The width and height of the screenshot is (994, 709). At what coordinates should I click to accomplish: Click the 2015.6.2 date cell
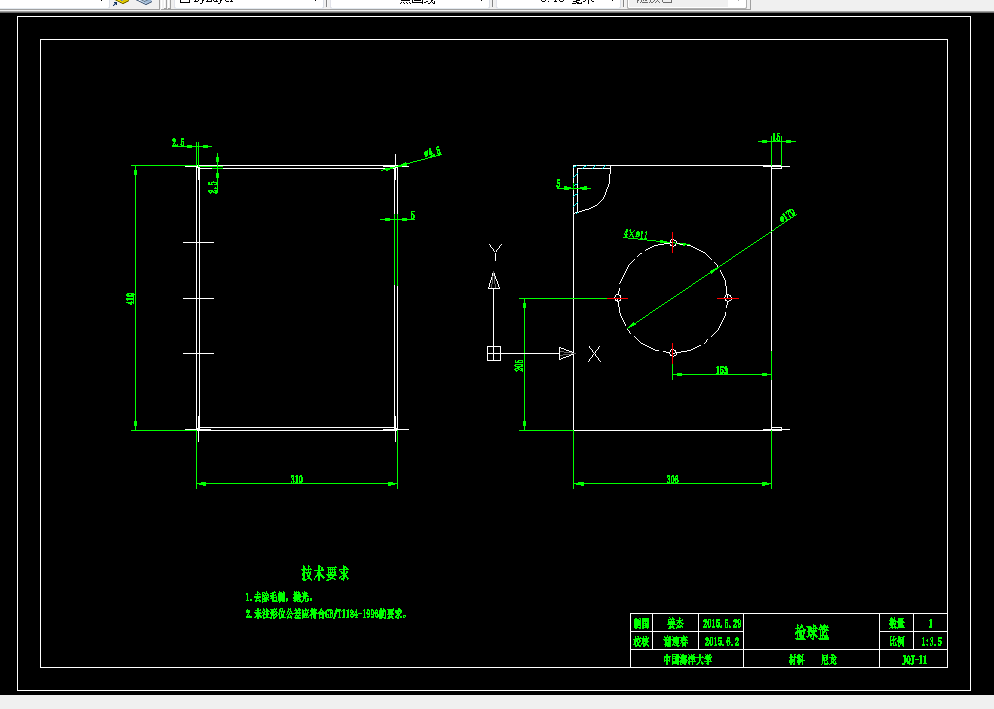721,641
